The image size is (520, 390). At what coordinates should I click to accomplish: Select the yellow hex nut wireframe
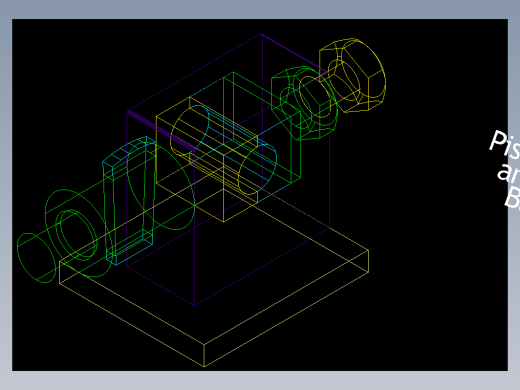click(x=352, y=76)
